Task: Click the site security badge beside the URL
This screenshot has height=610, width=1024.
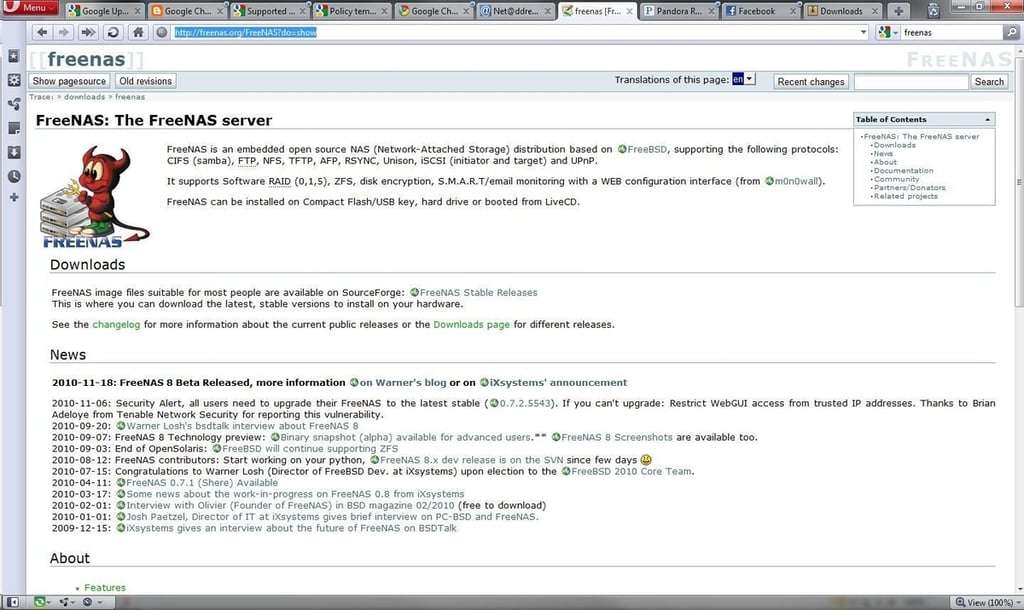Action: pyautogui.click(x=161, y=32)
